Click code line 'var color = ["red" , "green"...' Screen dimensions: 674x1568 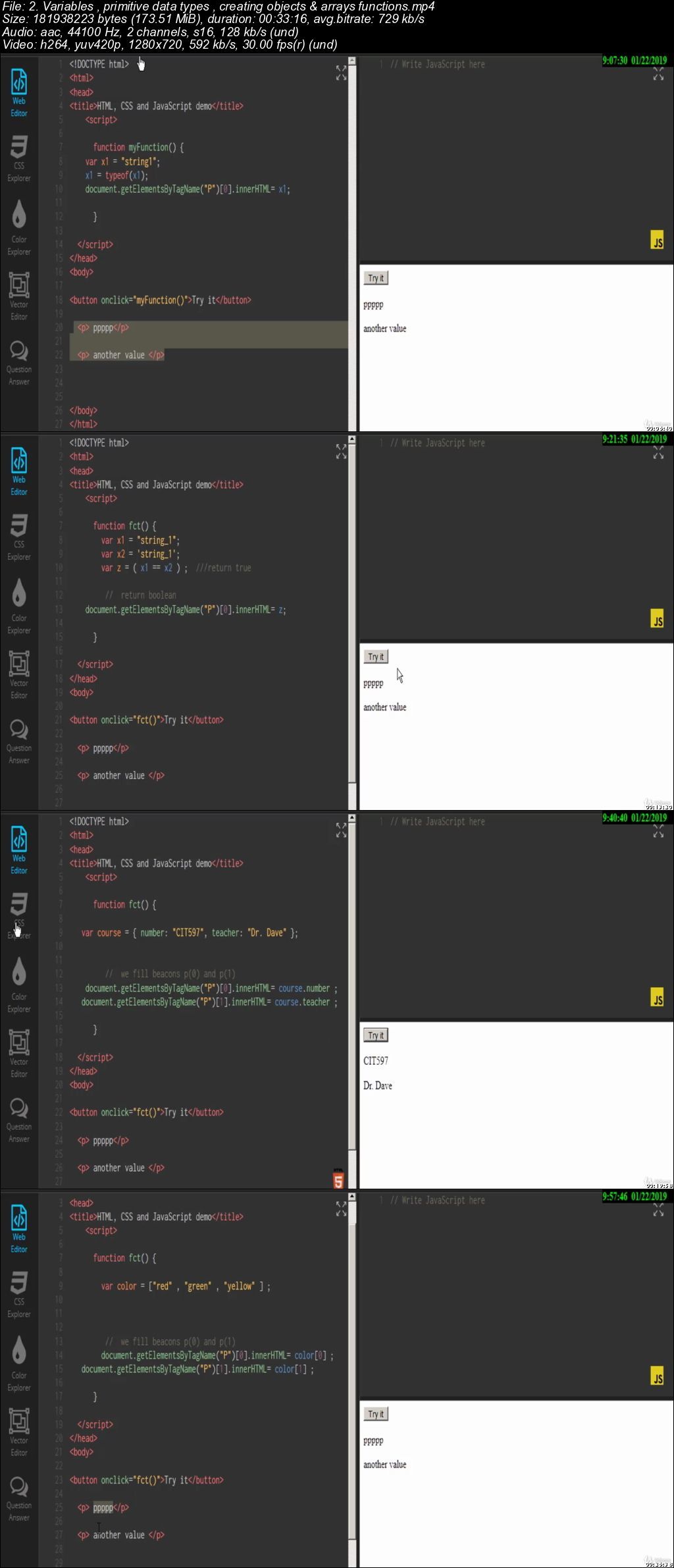186,1285
